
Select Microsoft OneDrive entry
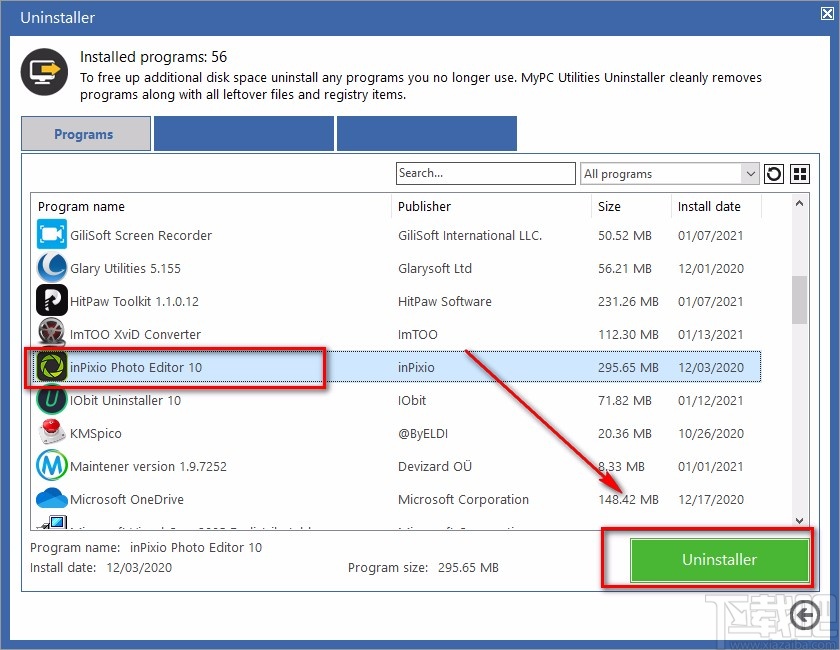coord(396,499)
